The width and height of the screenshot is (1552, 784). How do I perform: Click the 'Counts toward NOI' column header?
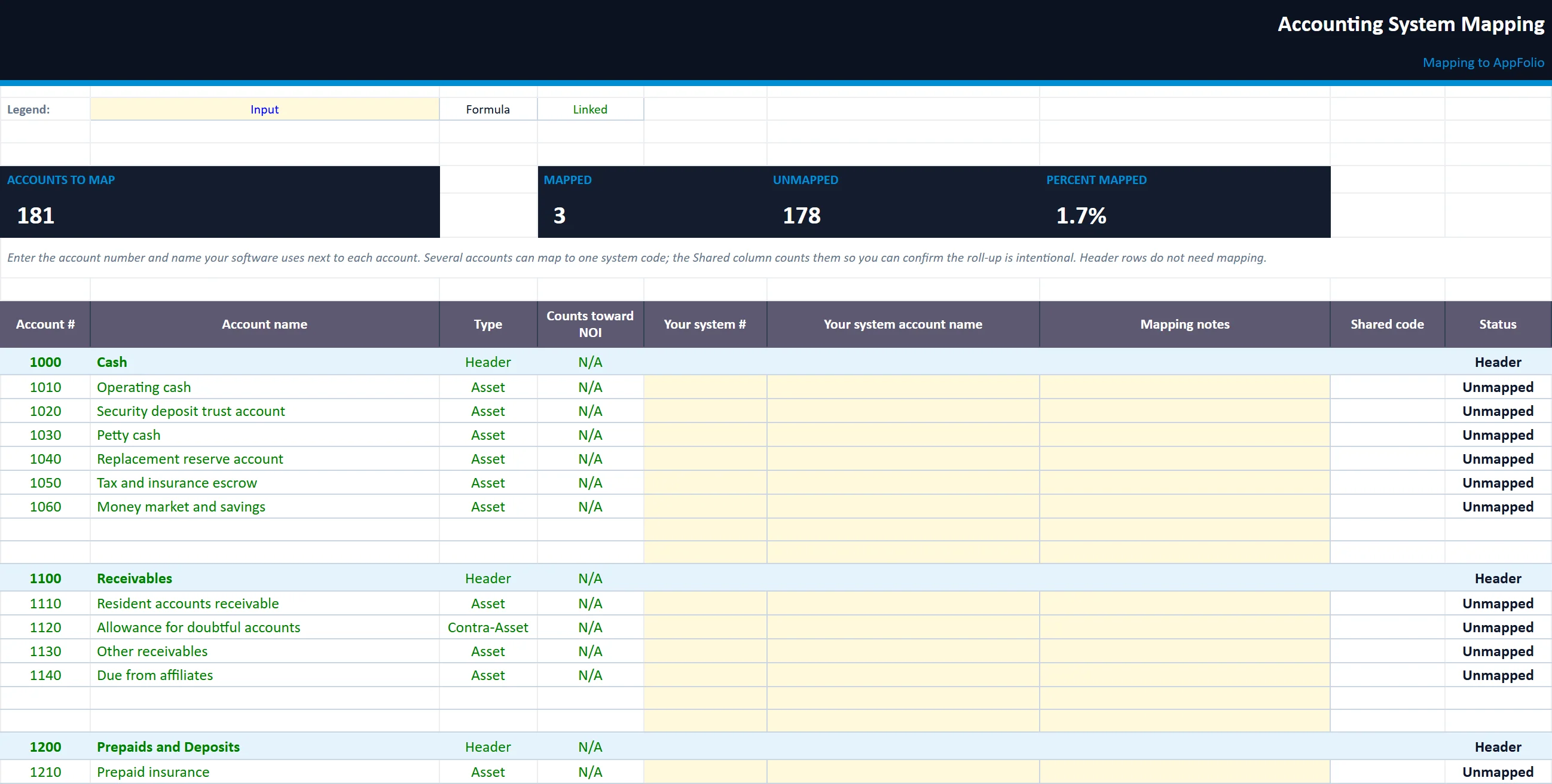coord(591,324)
